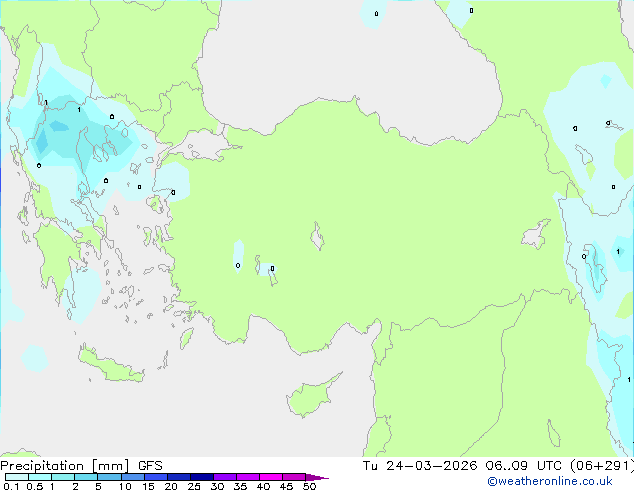The image size is (634, 490).
Task: Click the 30–35 mm legend swatch
Action: 225,477
